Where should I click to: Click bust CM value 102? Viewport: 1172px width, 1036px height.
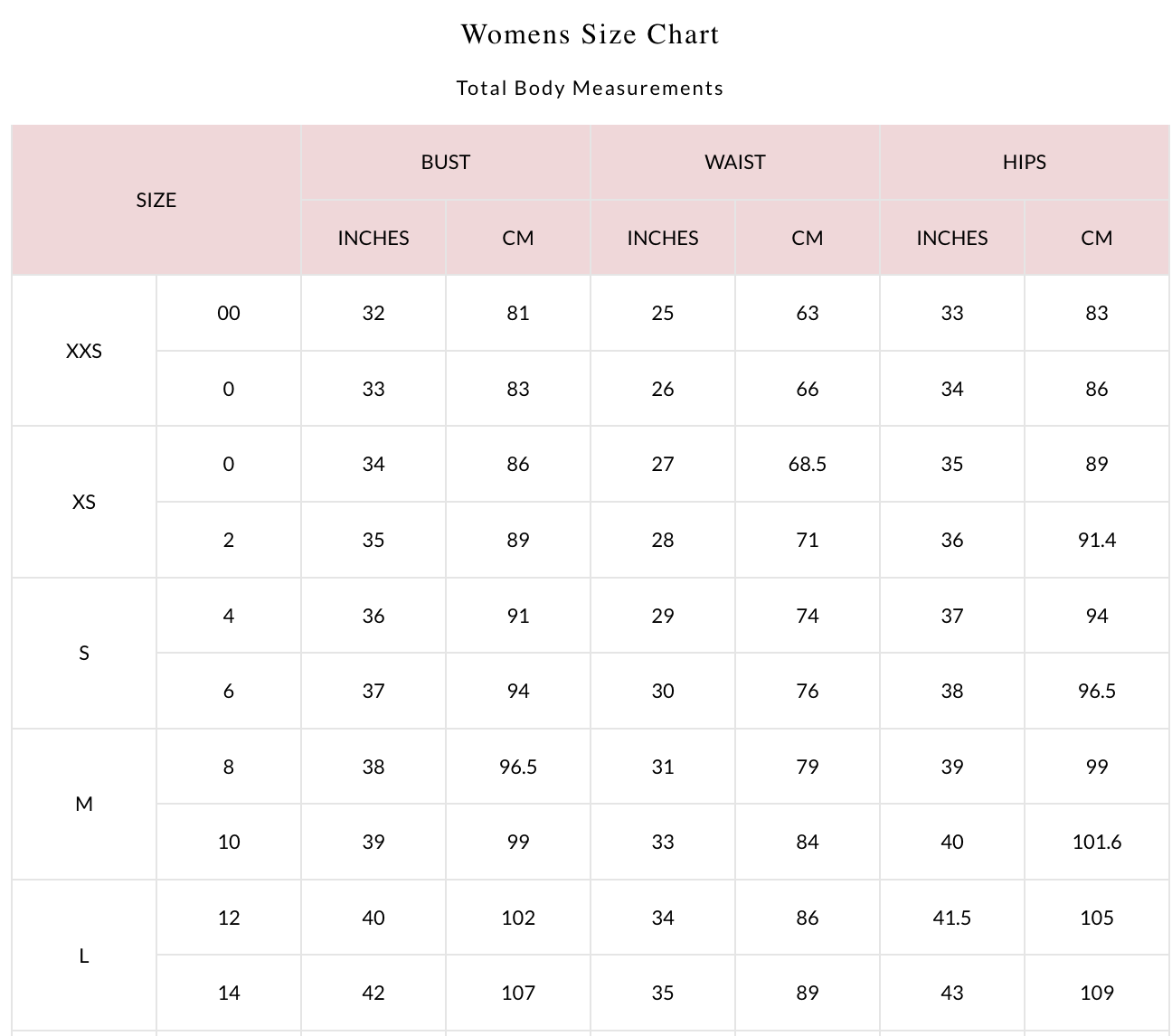pos(518,918)
